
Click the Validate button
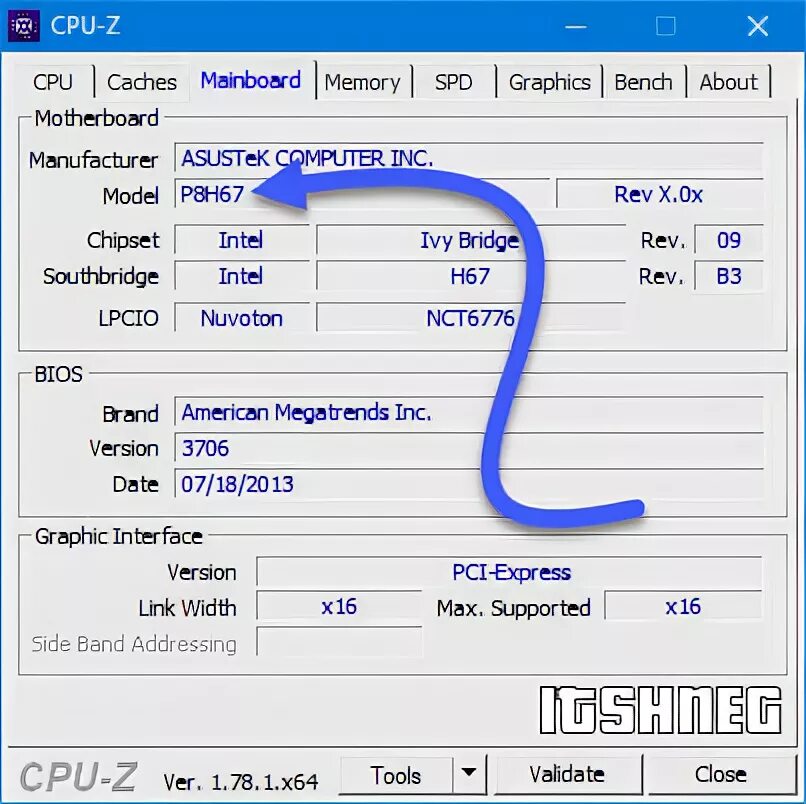click(x=567, y=775)
